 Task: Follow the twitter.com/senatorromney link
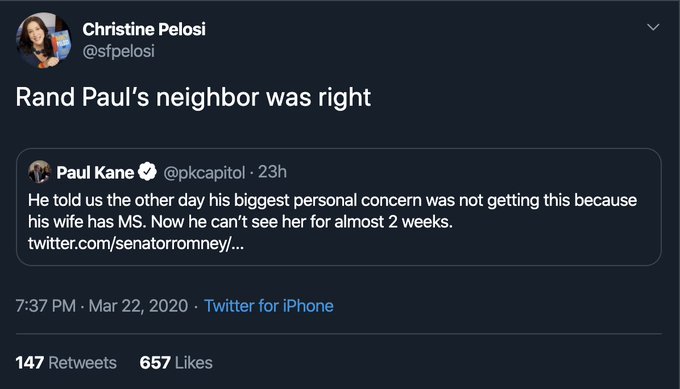(136, 243)
